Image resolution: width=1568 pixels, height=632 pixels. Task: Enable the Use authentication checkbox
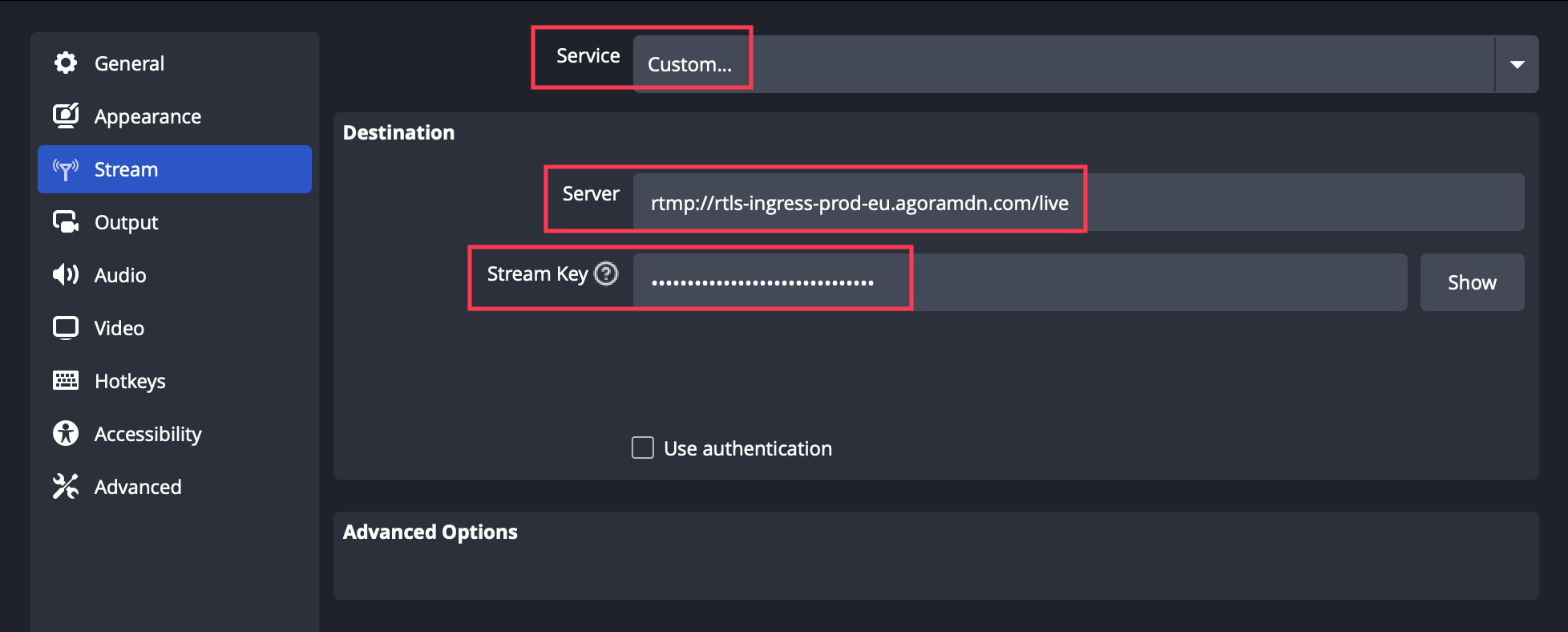643,448
